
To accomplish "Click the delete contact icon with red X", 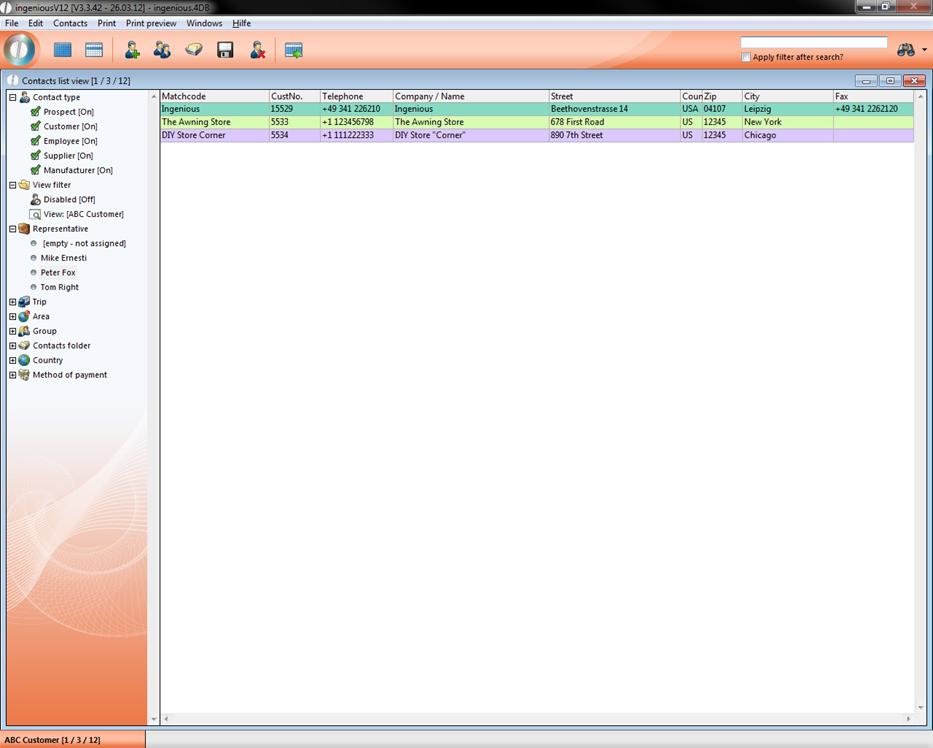I will [257, 50].
